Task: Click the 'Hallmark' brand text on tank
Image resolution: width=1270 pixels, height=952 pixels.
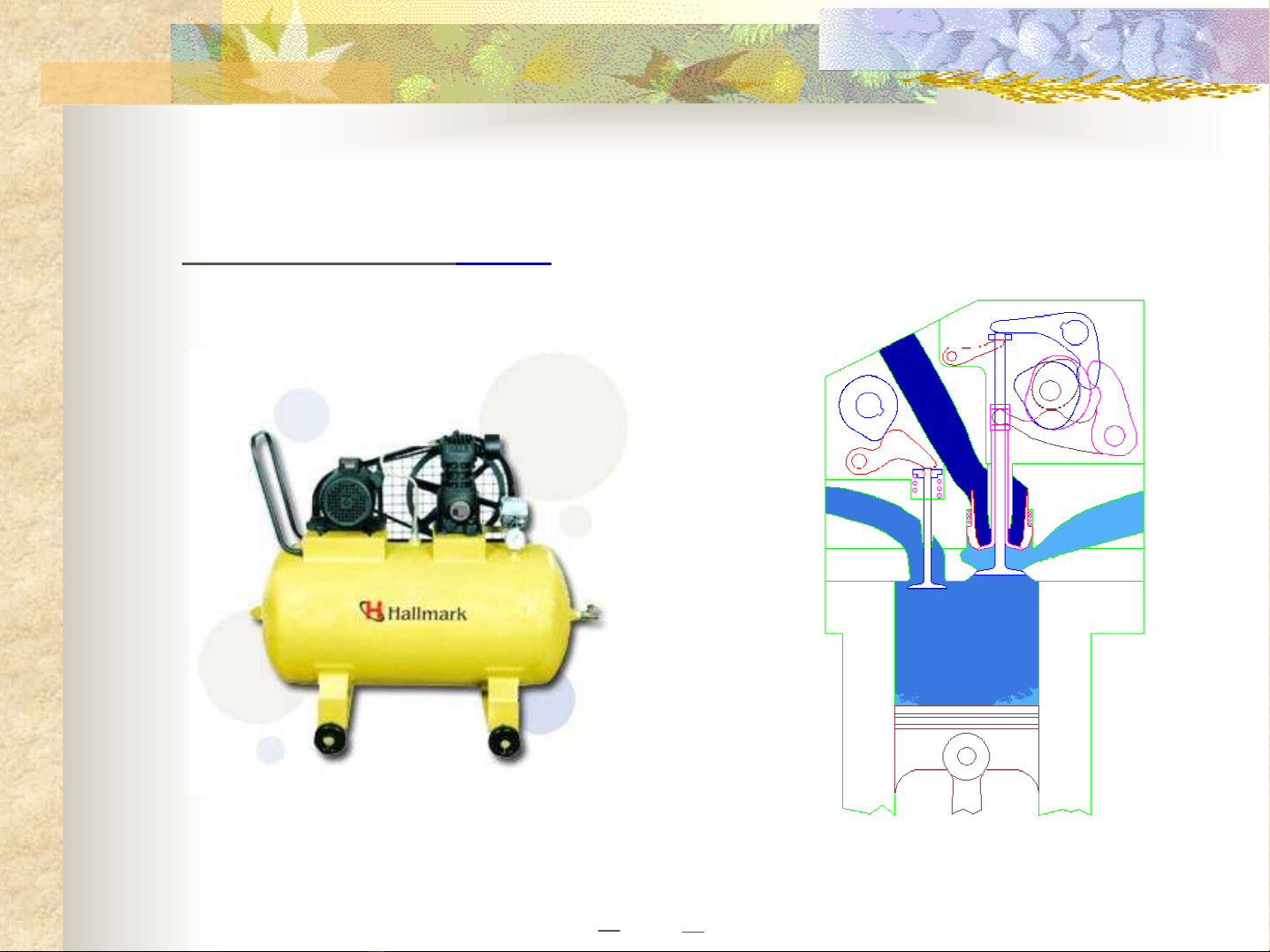Action: (427, 613)
